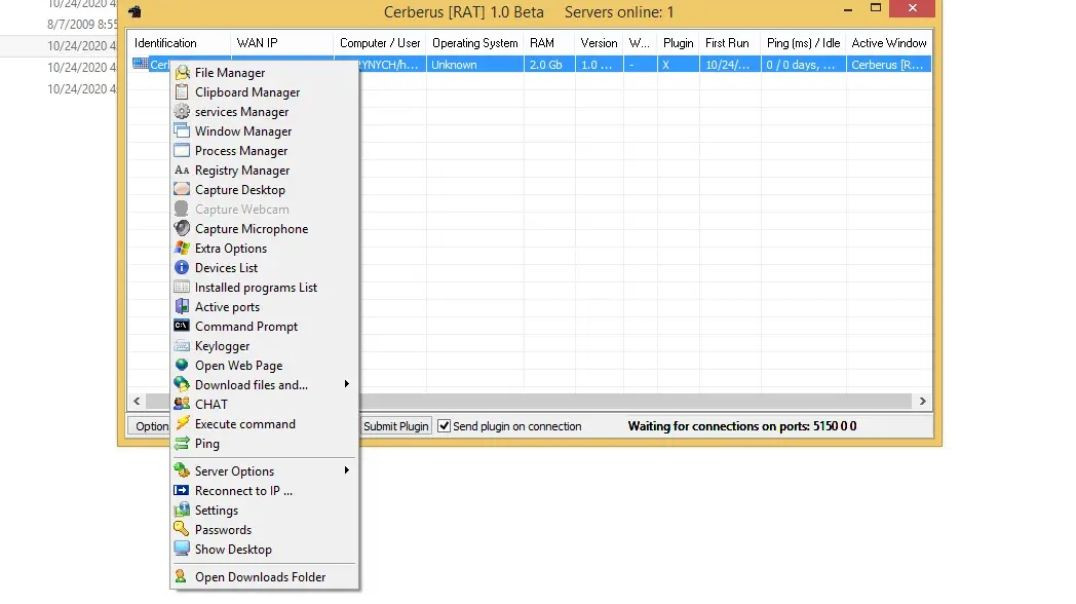Screen dimensions: 1076x604
Task: Toggle Send plugin on connection
Action: click(x=442, y=426)
